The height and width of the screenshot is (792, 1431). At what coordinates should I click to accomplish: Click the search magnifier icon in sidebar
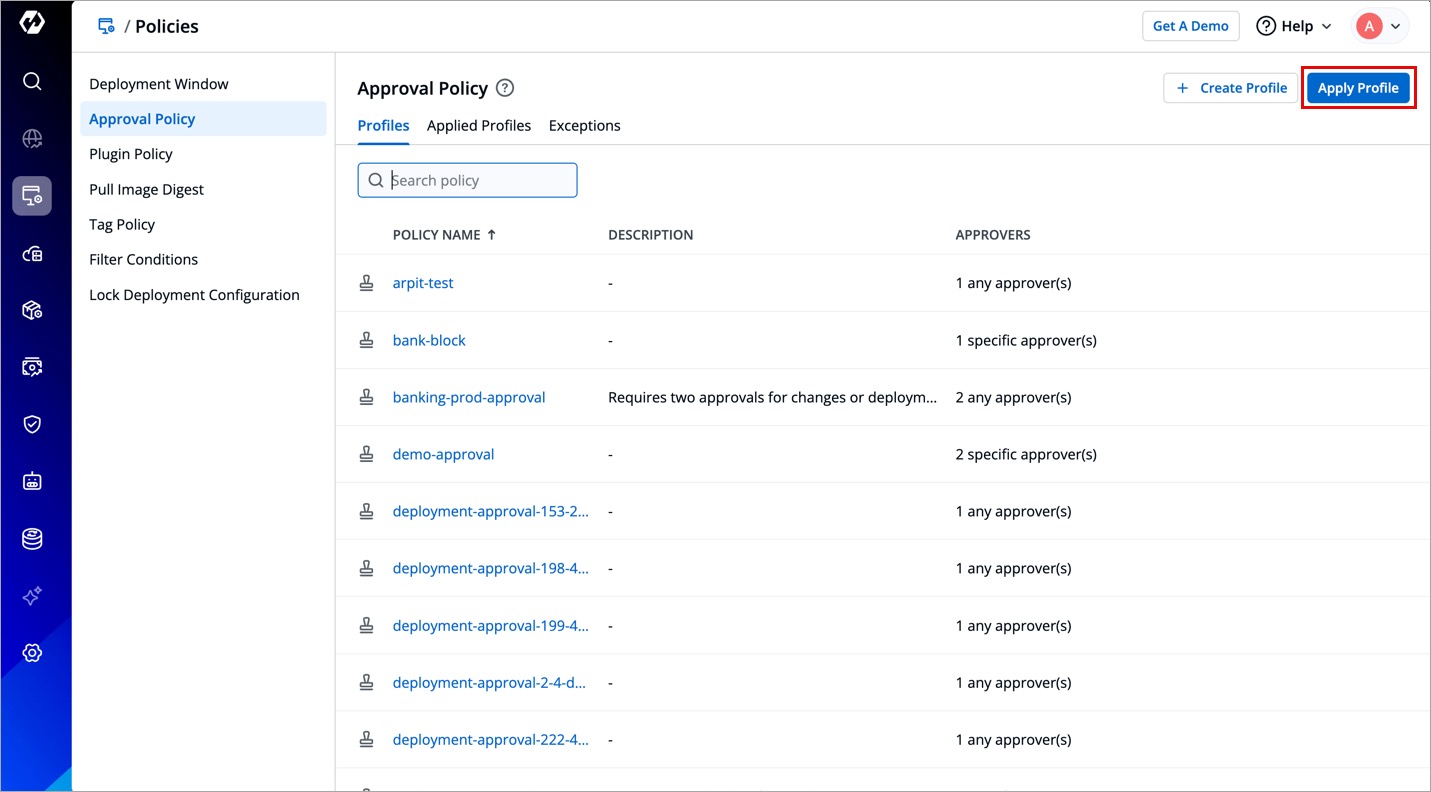tap(32, 81)
